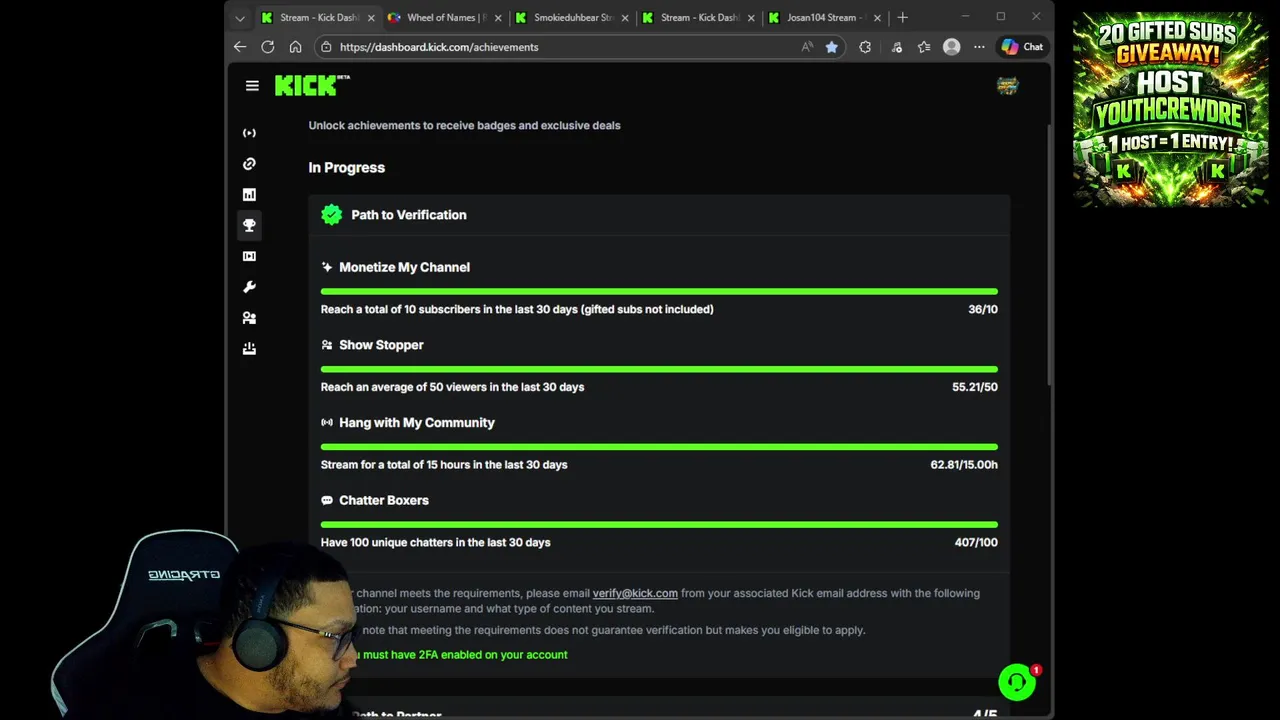Click the Kick logo
Image resolution: width=1280 pixels, height=720 pixels.
tap(312, 86)
